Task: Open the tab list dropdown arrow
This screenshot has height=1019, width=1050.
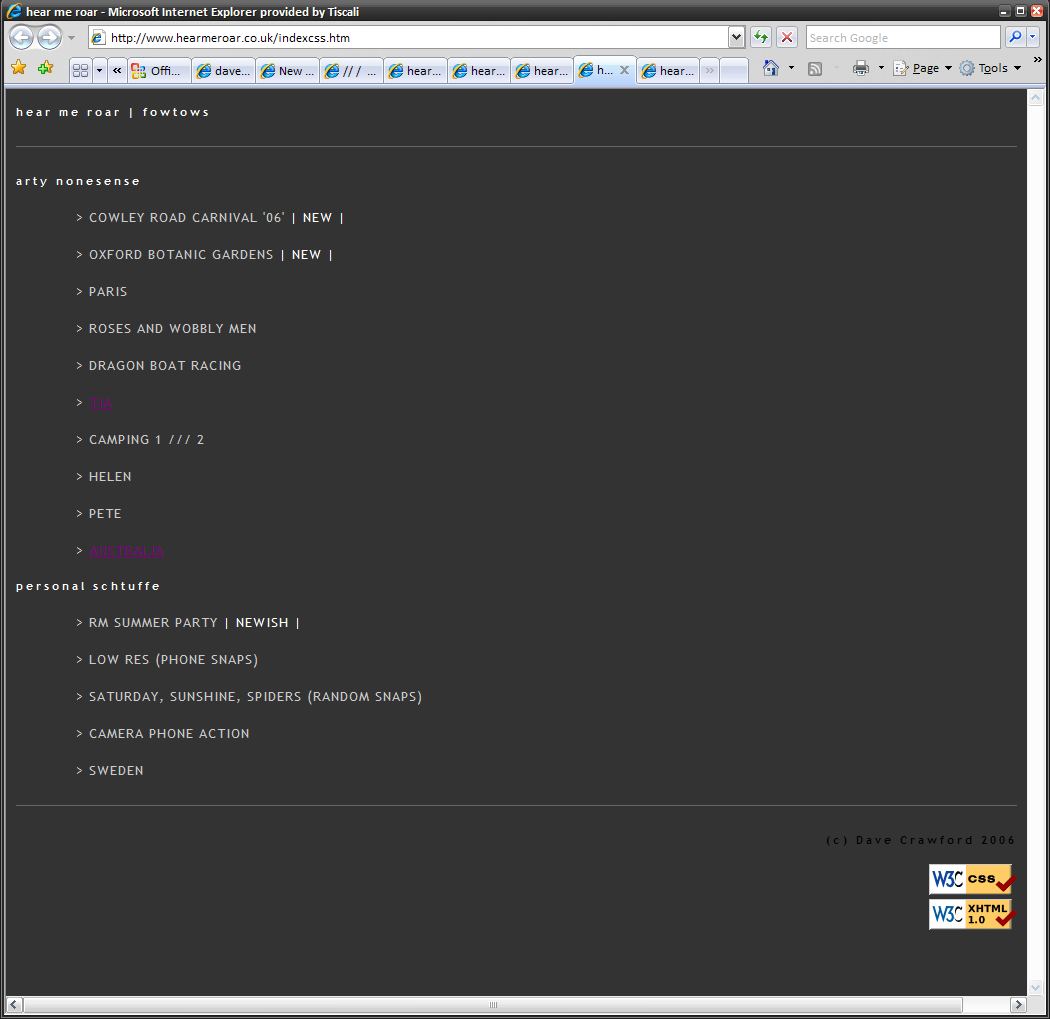Action: 99,70
